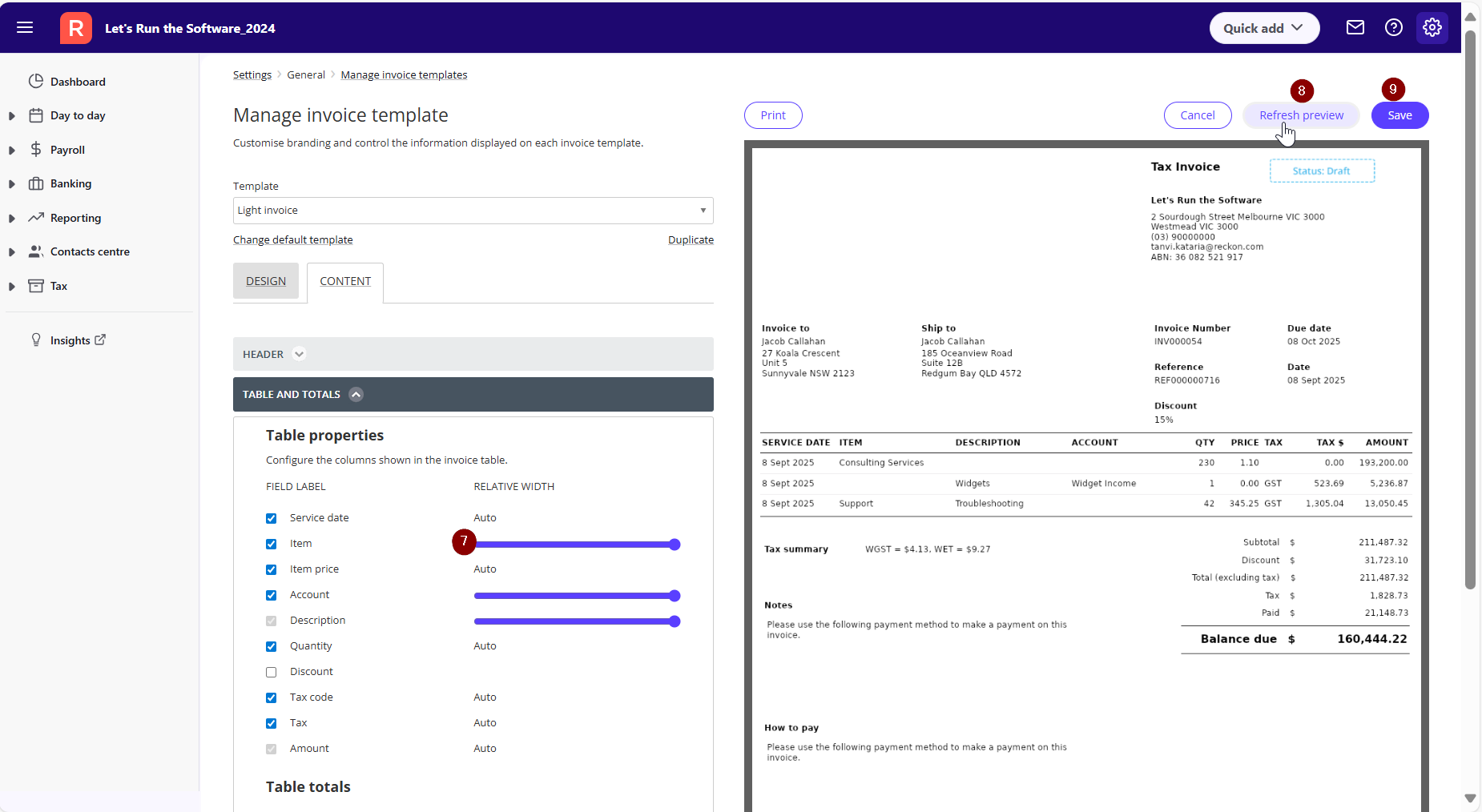1482x812 pixels.
Task: Expand the Contacts centre menu arrow
Action: point(12,252)
